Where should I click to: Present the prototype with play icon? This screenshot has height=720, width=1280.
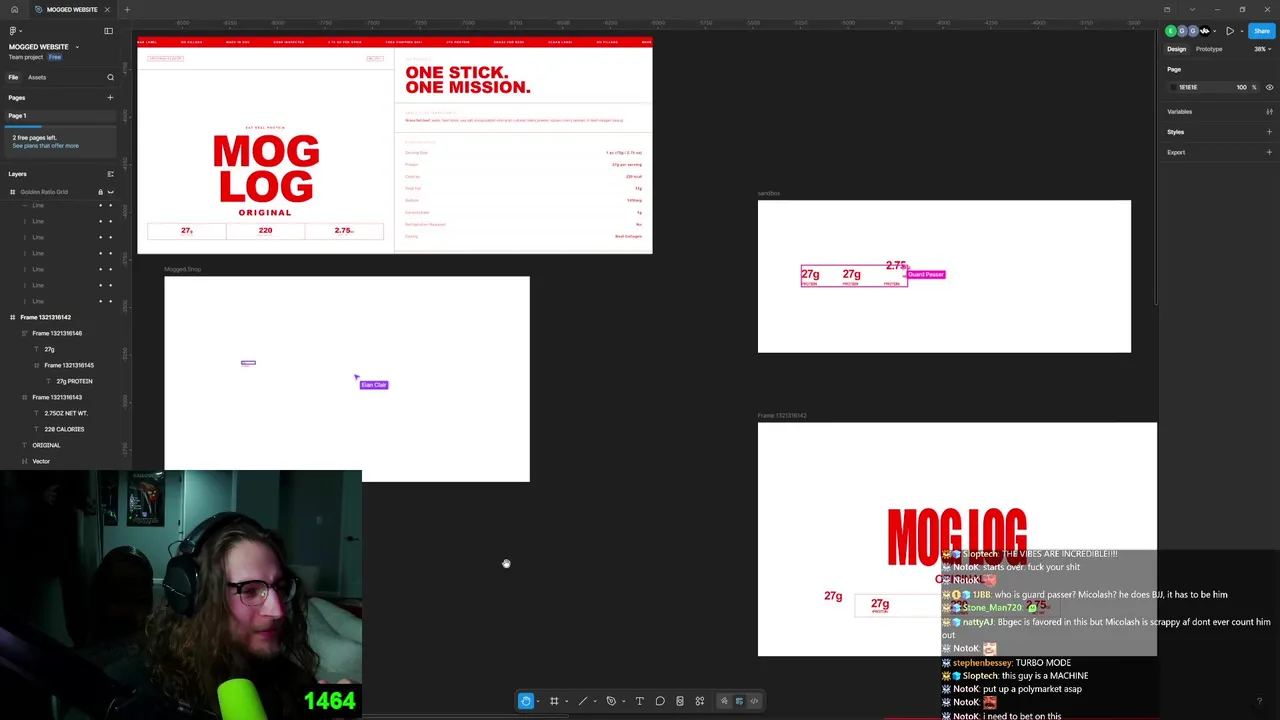[1230, 31]
